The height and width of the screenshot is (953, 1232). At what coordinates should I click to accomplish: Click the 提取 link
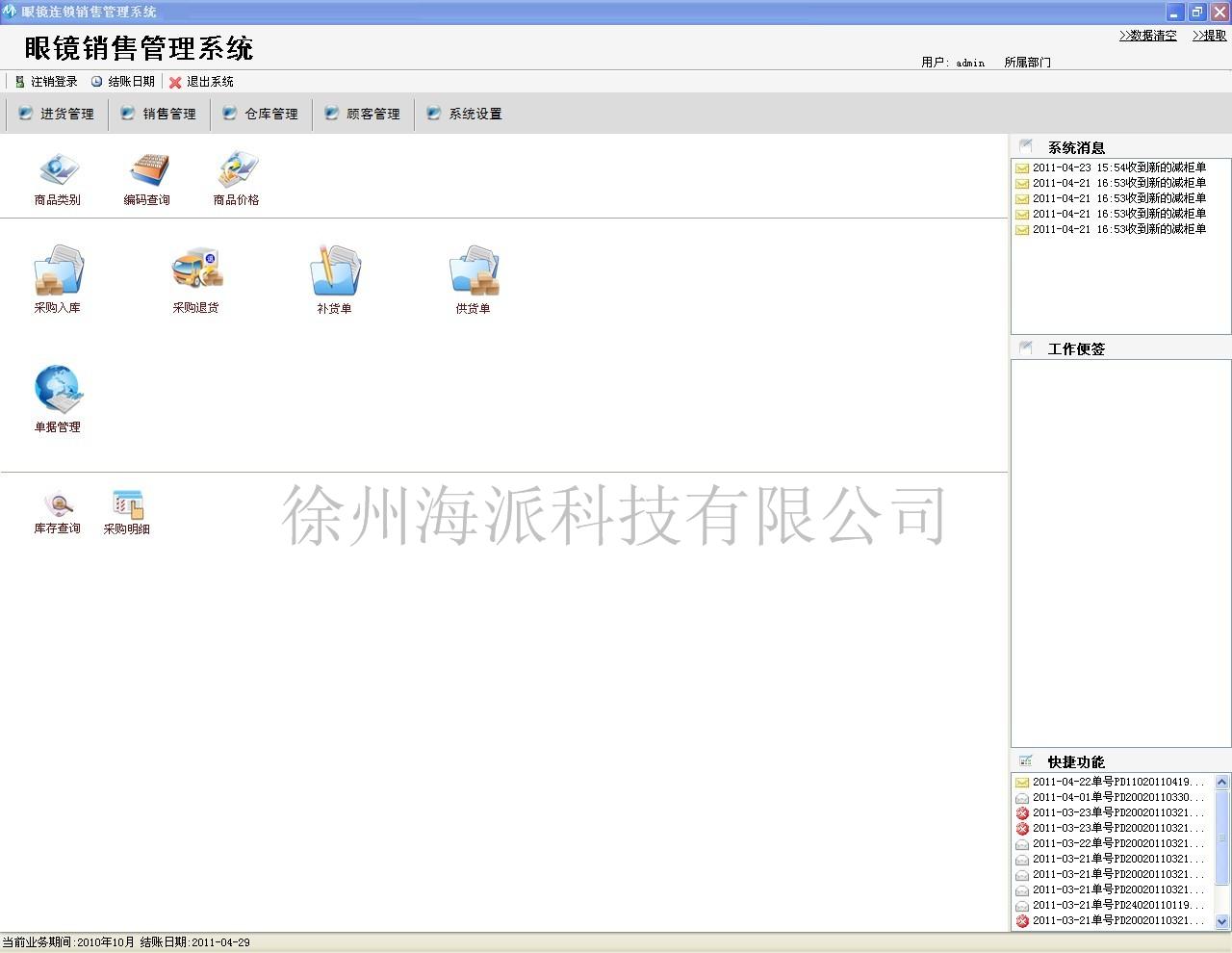1210,36
